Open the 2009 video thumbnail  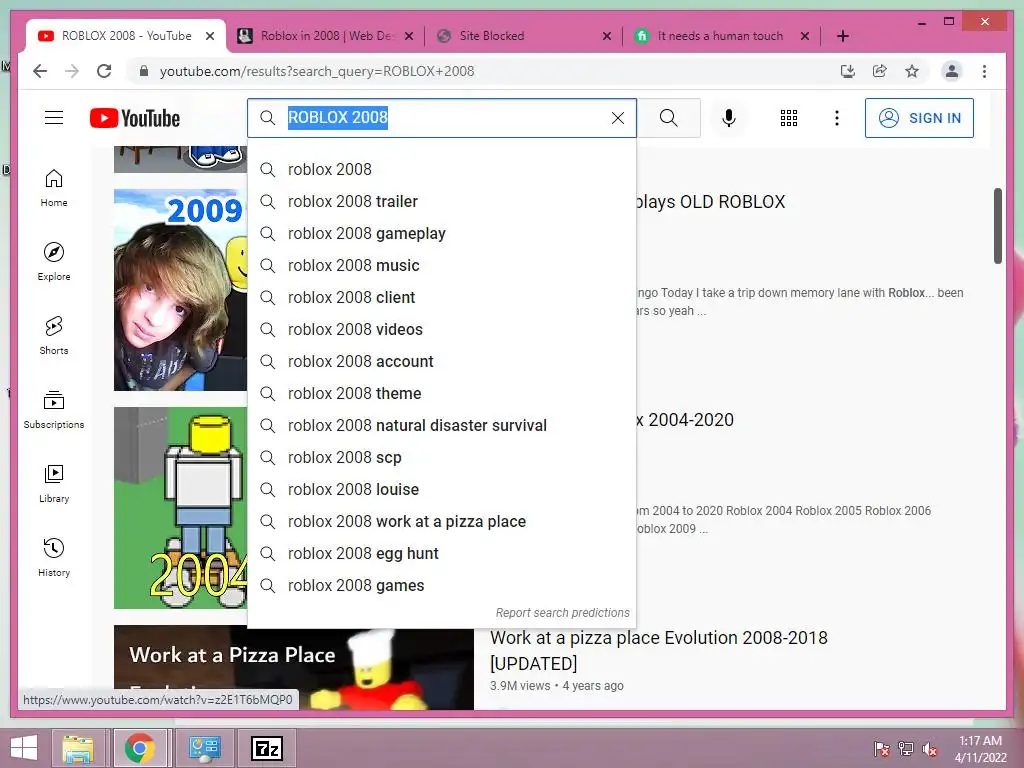pyautogui.click(x=180, y=290)
